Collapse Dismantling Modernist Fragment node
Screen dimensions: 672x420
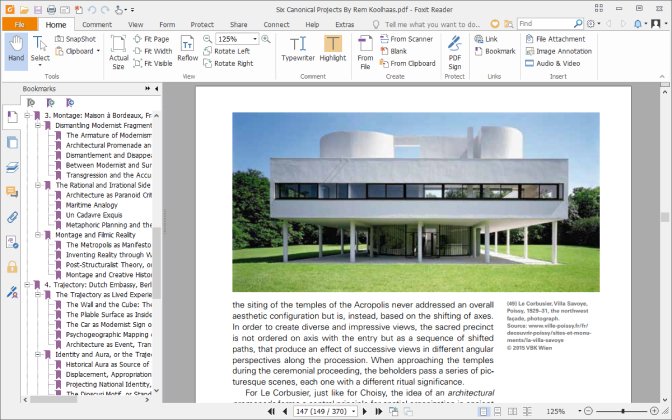click(x=38, y=125)
